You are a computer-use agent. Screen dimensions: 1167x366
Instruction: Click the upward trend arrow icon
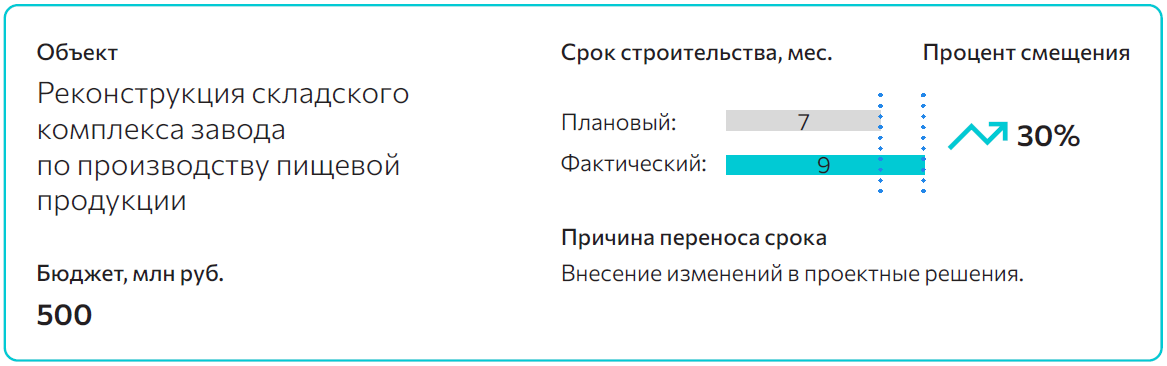tap(977, 135)
